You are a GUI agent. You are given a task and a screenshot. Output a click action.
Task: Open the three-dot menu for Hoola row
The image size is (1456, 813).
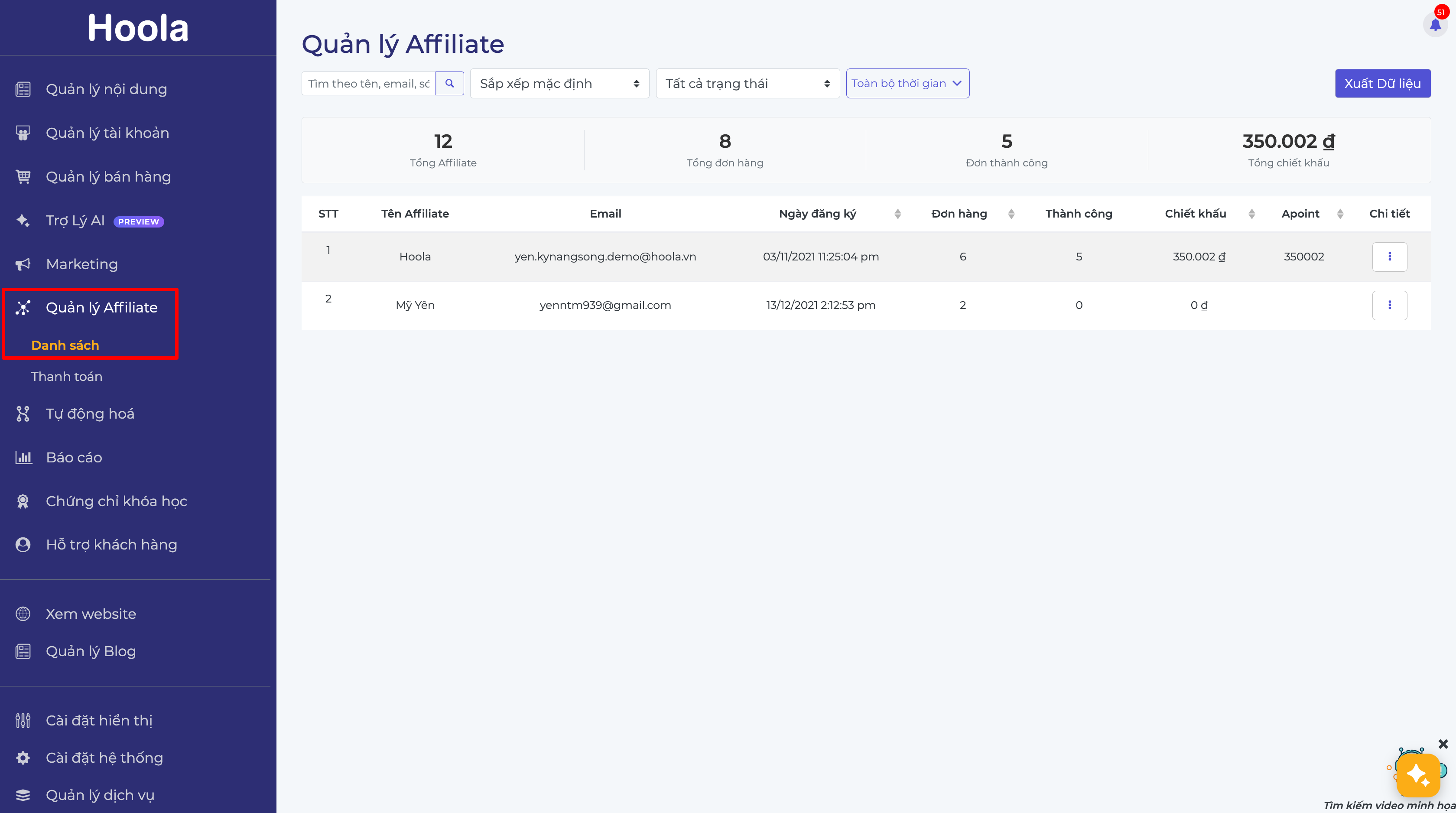(x=1389, y=257)
